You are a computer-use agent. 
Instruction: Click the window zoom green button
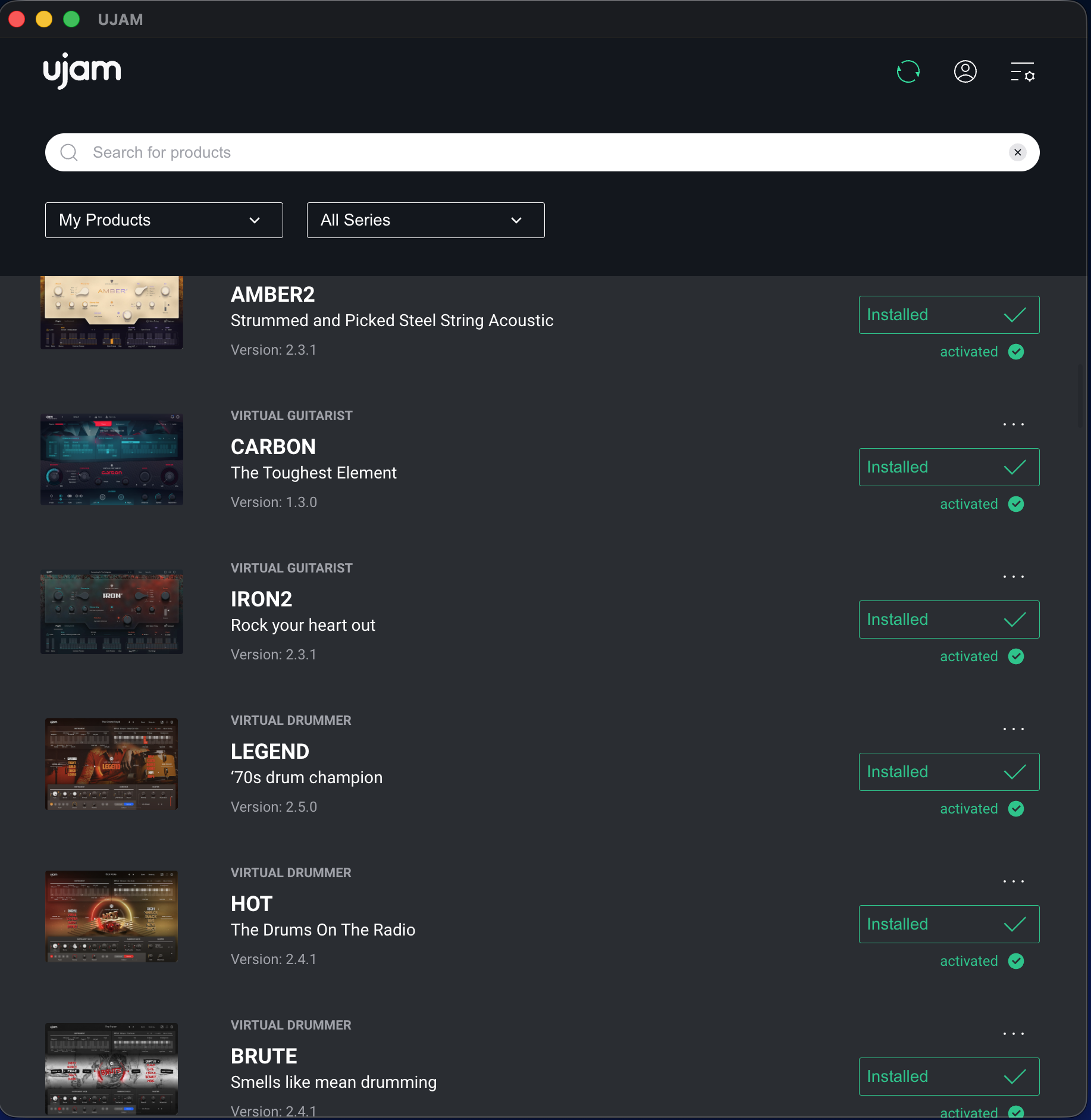[x=71, y=19]
